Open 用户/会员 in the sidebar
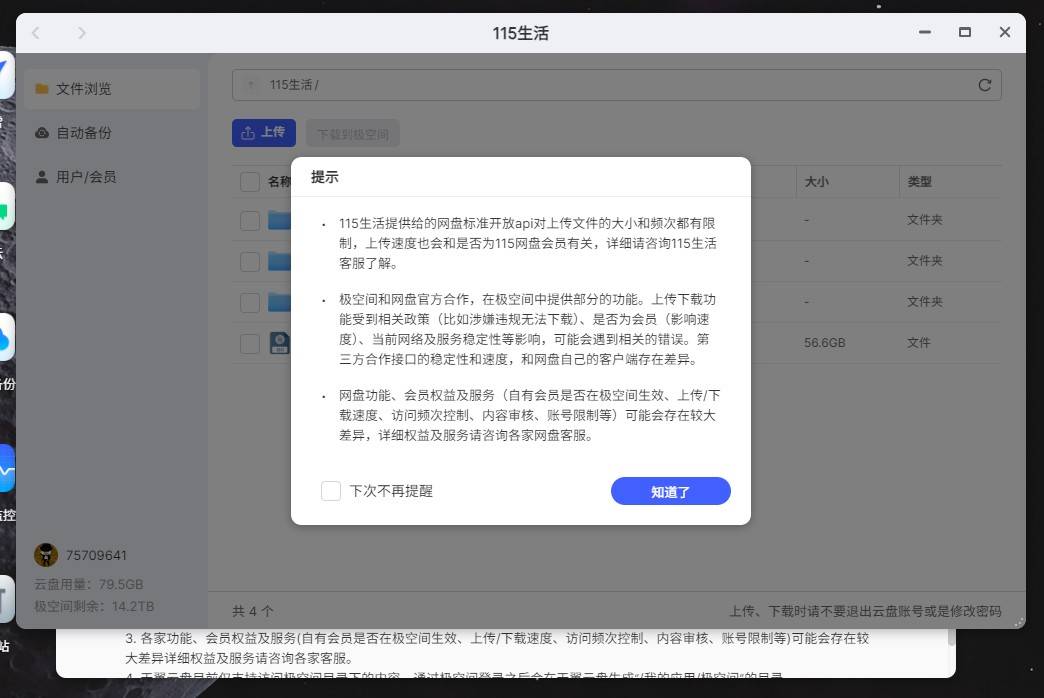Image resolution: width=1044 pixels, height=698 pixels. [112, 176]
